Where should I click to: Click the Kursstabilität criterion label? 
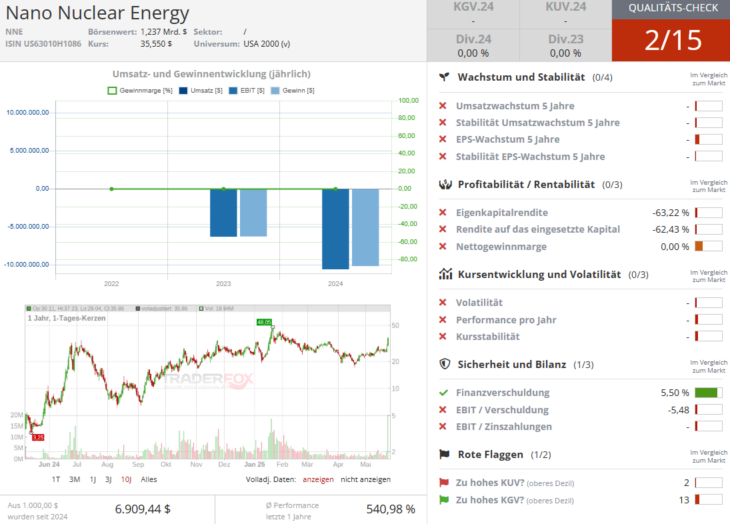[487, 336]
